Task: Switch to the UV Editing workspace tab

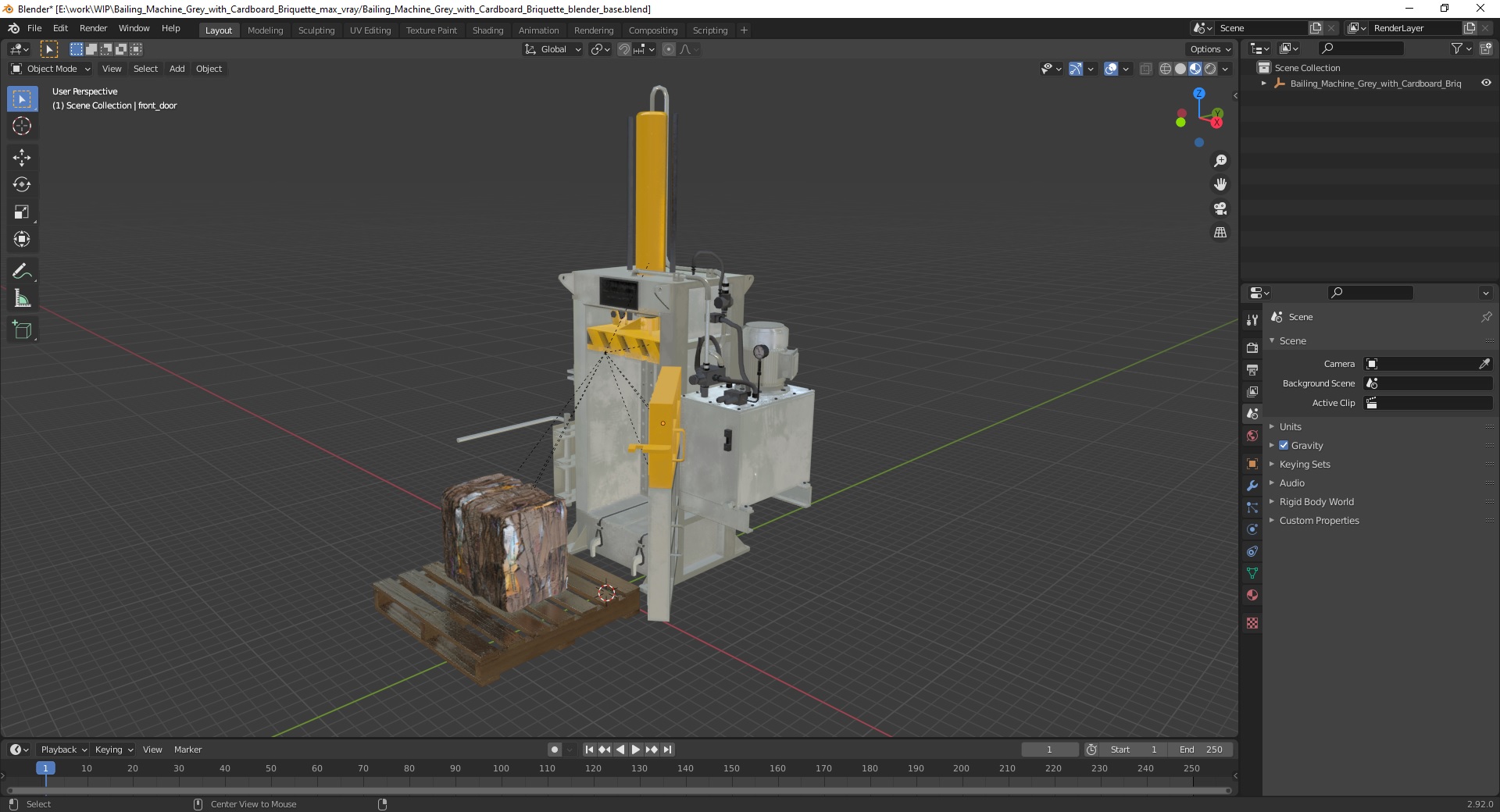Action: point(370,30)
